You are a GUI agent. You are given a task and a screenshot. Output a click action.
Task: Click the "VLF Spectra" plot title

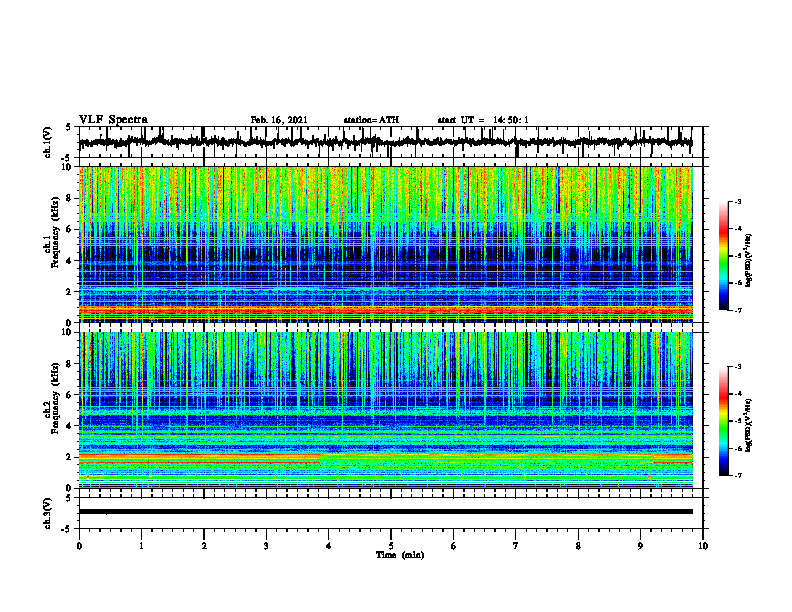113,119
